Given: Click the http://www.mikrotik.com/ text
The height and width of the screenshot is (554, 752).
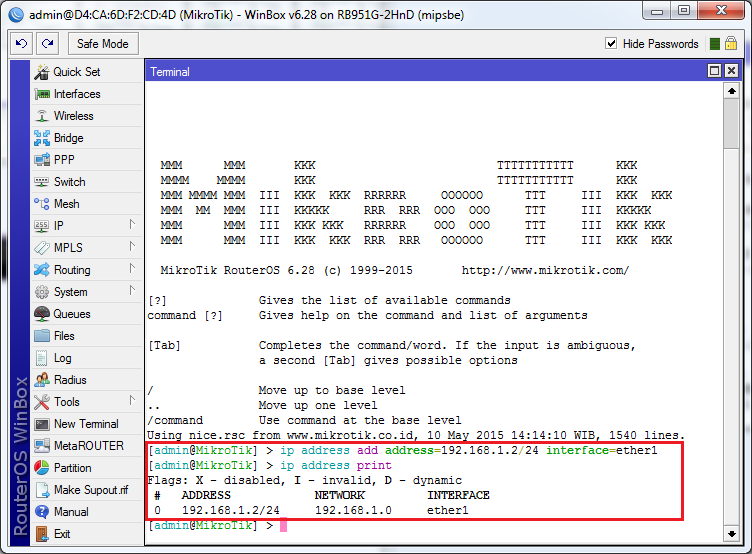Looking at the screenshot, I should [x=545, y=271].
